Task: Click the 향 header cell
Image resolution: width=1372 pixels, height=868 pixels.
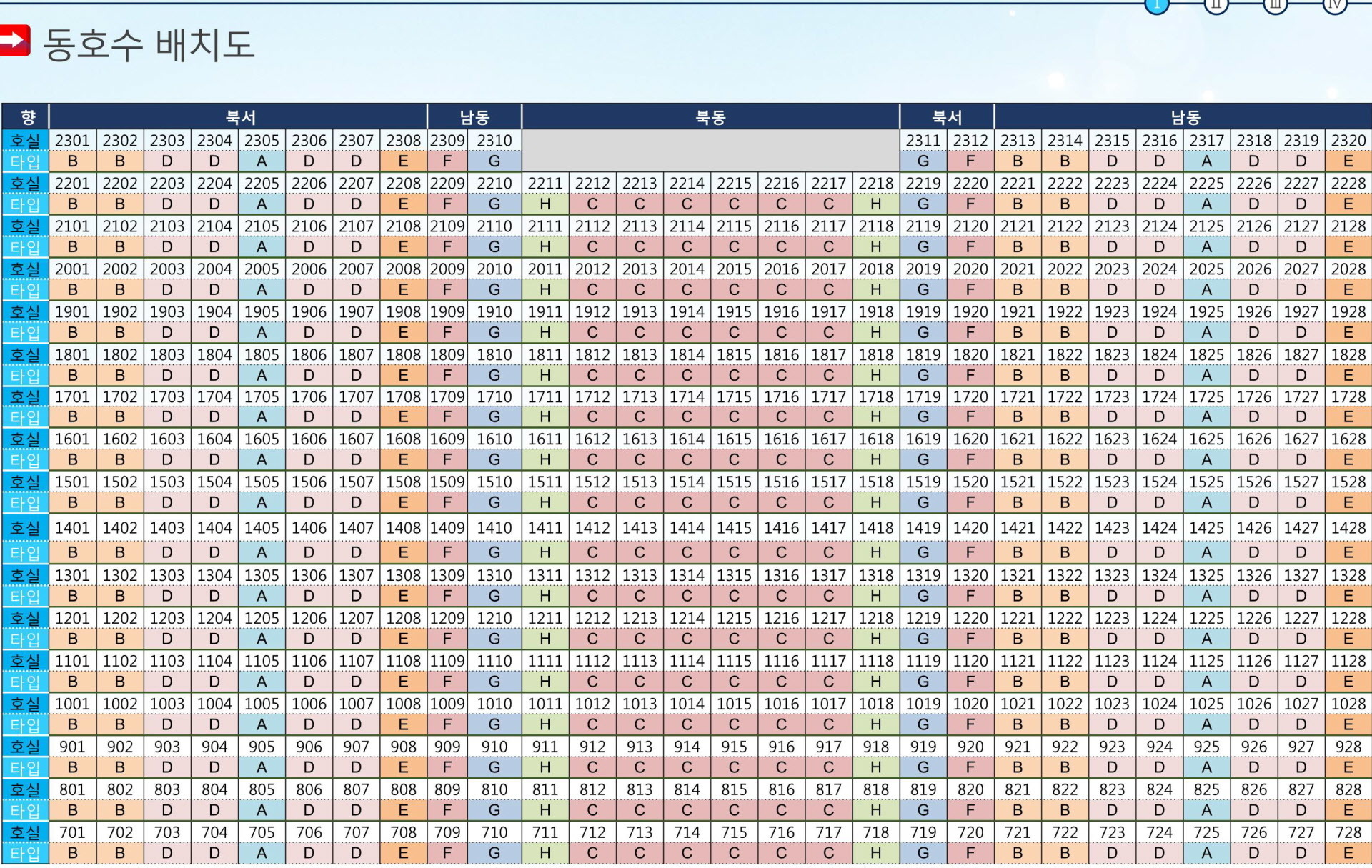Action: coord(26,117)
